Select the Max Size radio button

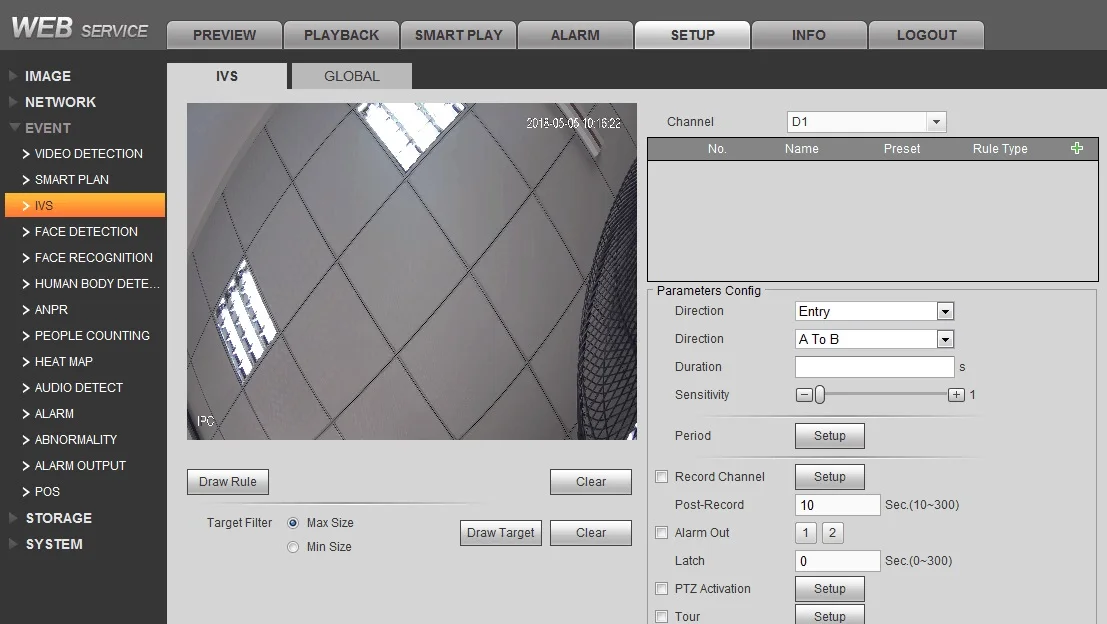[x=293, y=523]
